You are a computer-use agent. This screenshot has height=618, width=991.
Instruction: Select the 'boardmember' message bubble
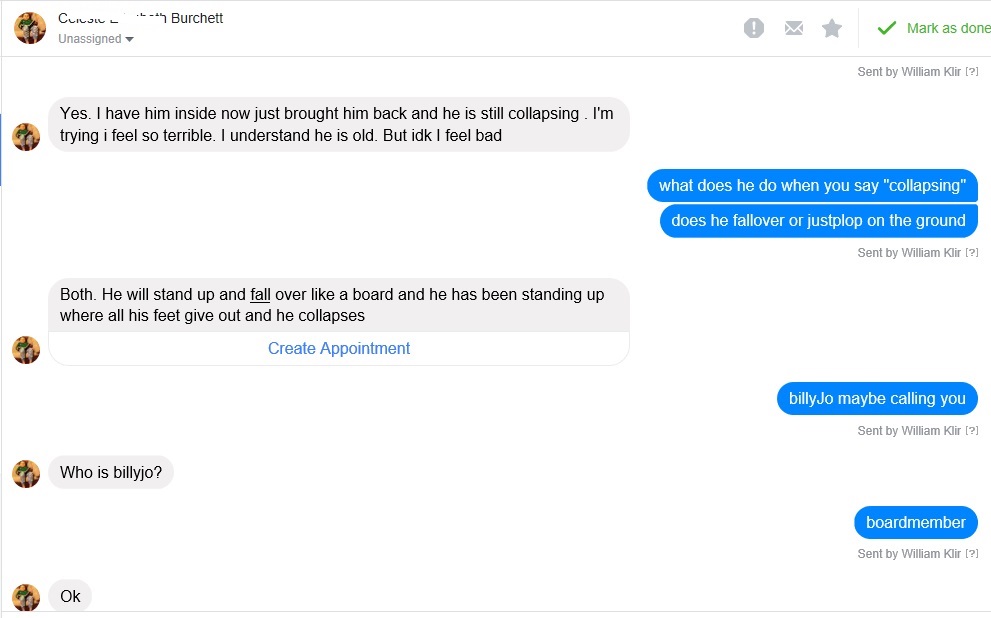(916, 523)
